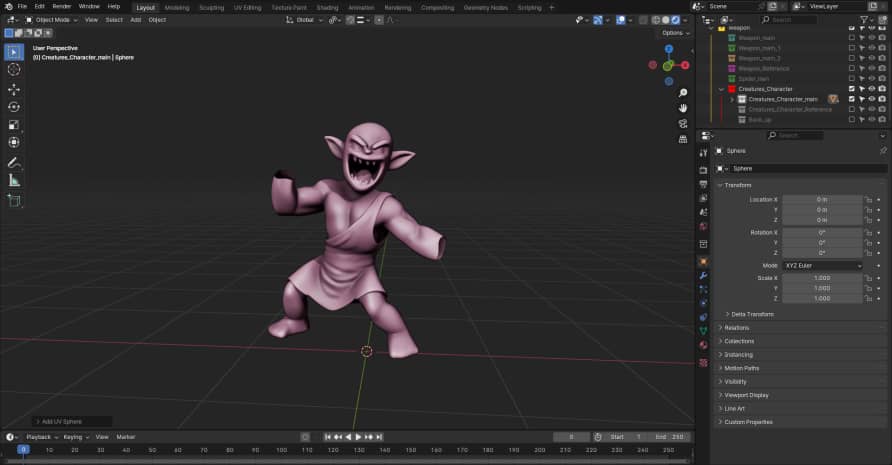Disable Creatures_Character_main in renders camera icon
This screenshot has width=892, height=465.
[x=882, y=99]
